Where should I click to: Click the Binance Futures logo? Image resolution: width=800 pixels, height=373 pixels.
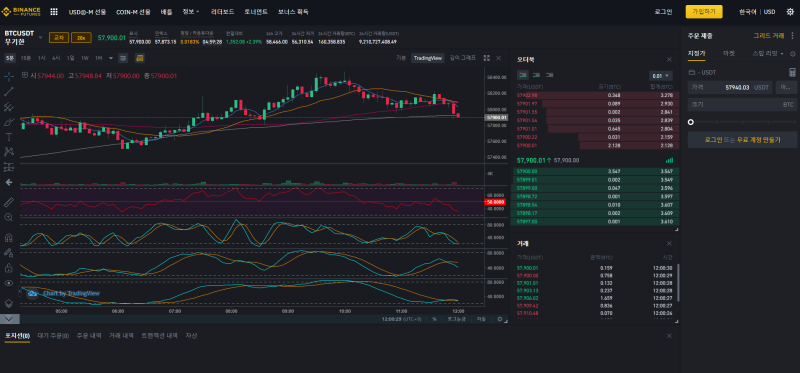pyautogui.click(x=22, y=11)
